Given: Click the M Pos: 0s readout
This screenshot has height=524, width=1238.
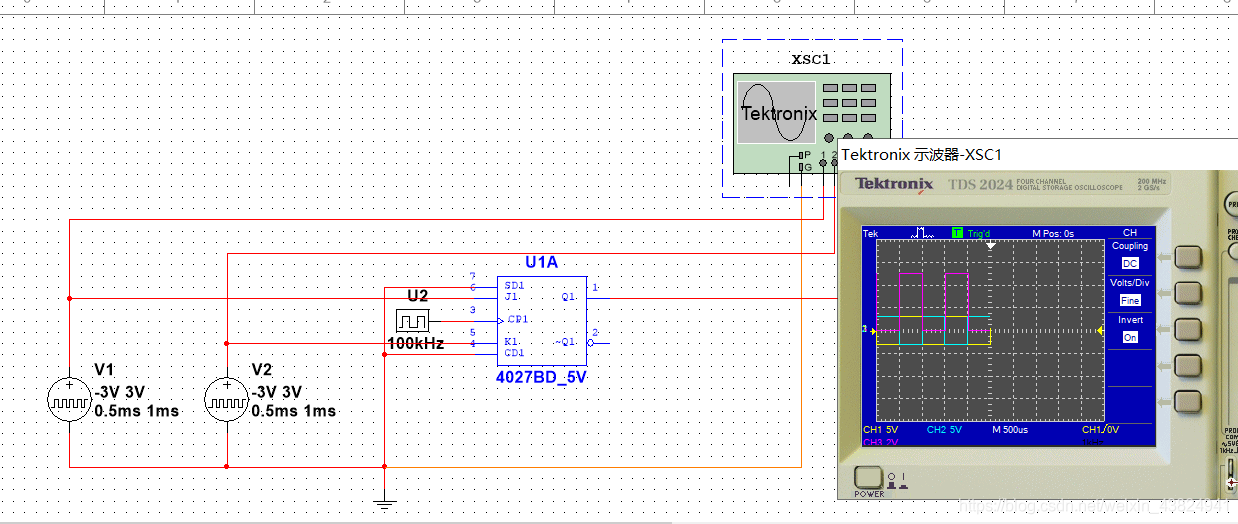Looking at the screenshot, I should coord(1053,233).
